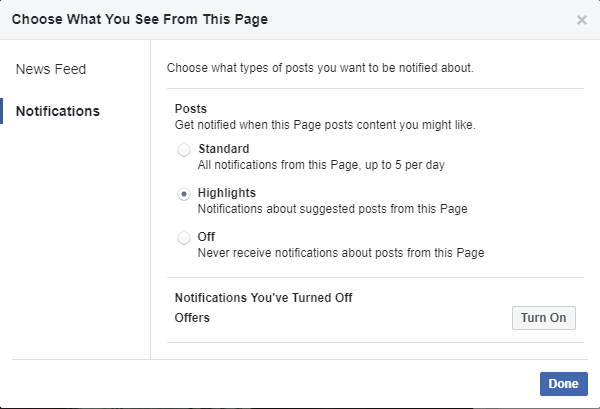Image resolution: width=600 pixels, height=409 pixels.
Task: Click the Offers item text
Action: (x=193, y=318)
